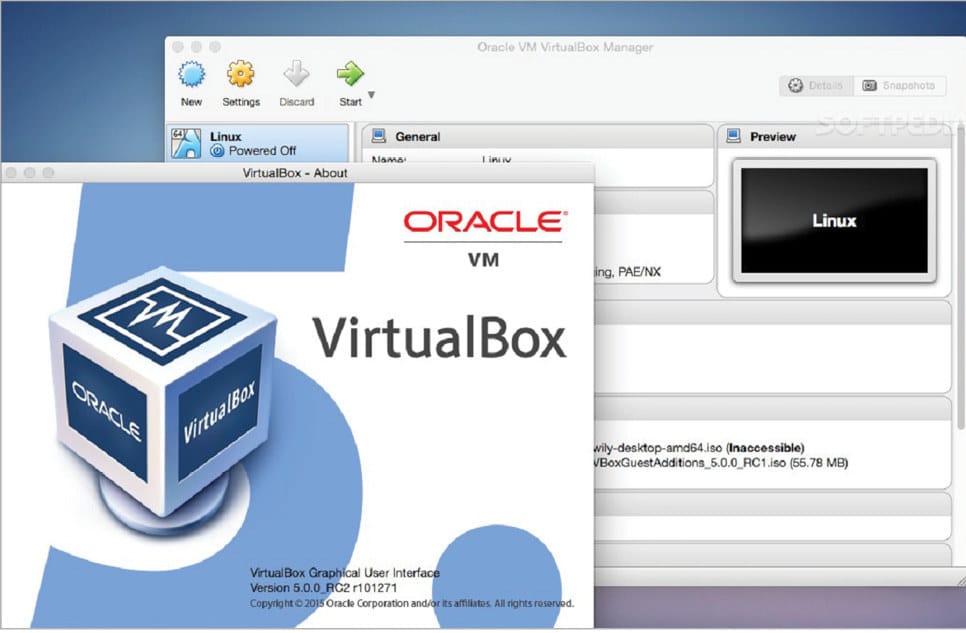Click the Oracle copyright notice text

click(x=412, y=603)
